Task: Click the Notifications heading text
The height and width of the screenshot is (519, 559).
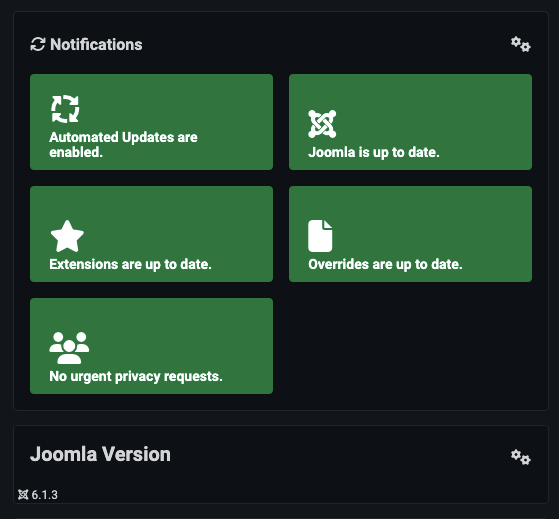Action: (x=96, y=45)
